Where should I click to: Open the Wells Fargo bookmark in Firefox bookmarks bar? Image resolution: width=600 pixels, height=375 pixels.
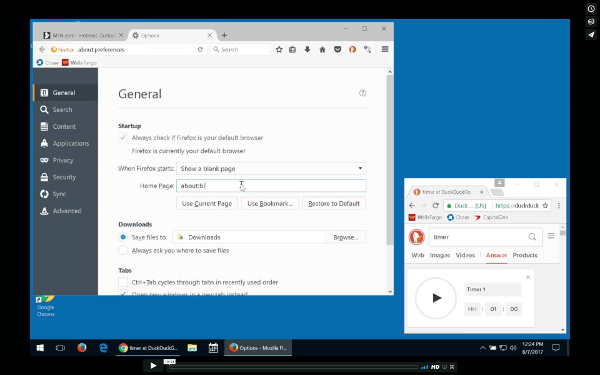tap(79, 62)
